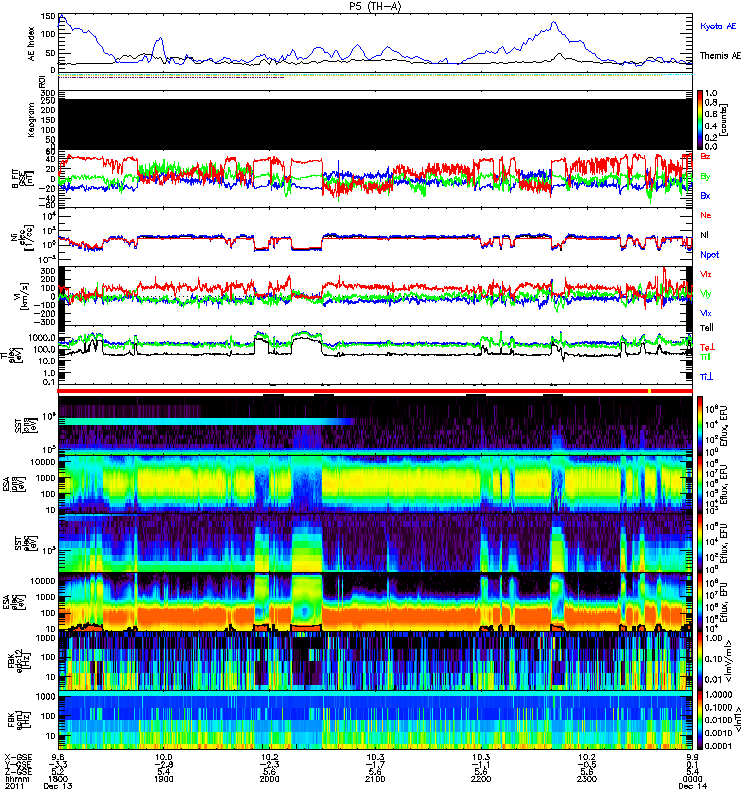Click the 1800 time tick label
This screenshot has width=750, height=800.
pos(58,779)
